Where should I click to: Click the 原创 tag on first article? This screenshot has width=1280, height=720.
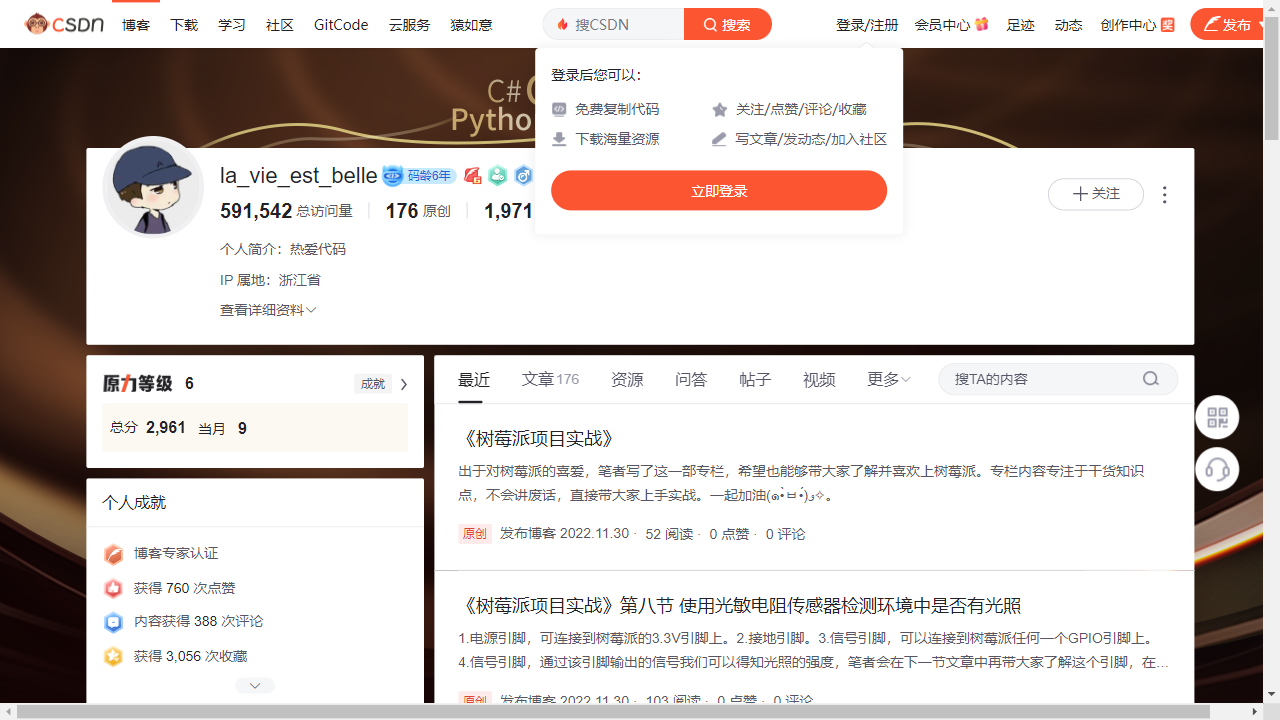[x=475, y=534]
